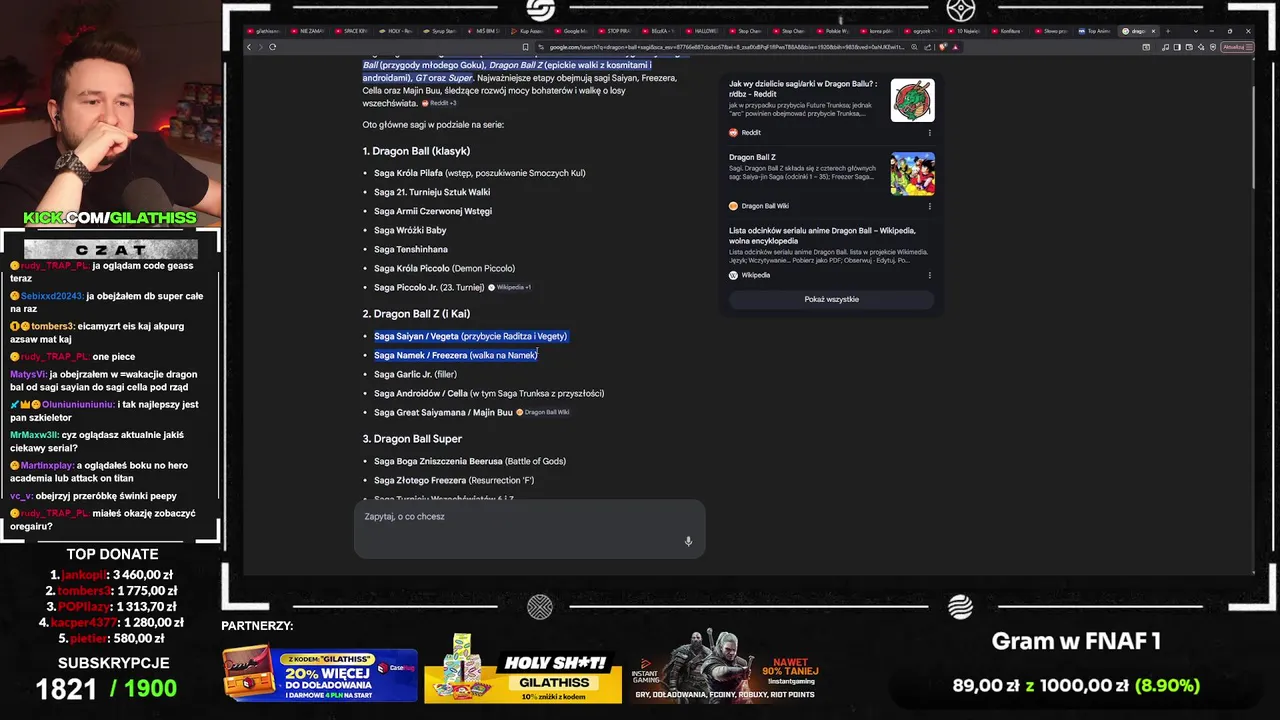Click Saga Tenshinhana item
Viewport: 1280px width, 720px height.
[411, 249]
